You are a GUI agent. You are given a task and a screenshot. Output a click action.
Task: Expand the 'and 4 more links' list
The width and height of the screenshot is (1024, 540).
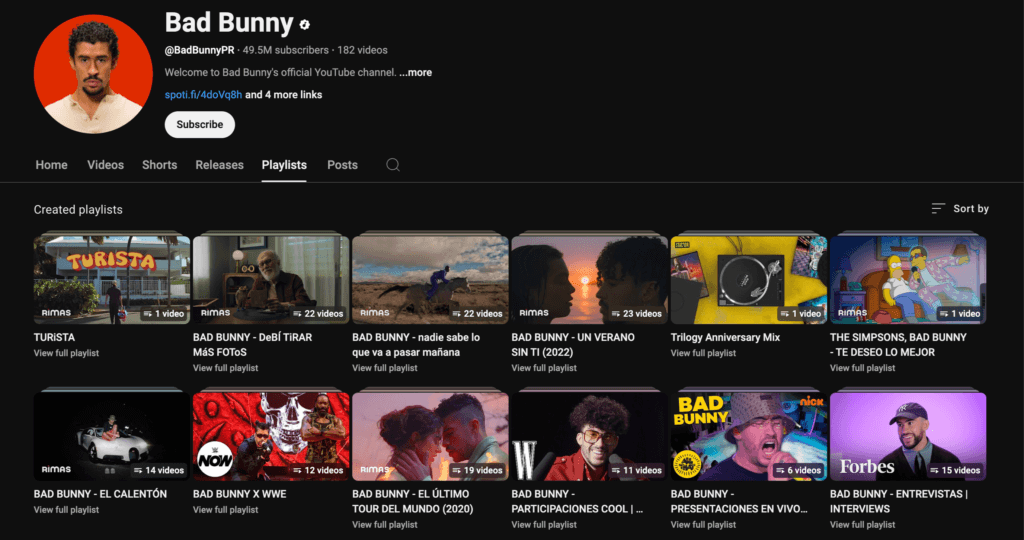click(284, 95)
